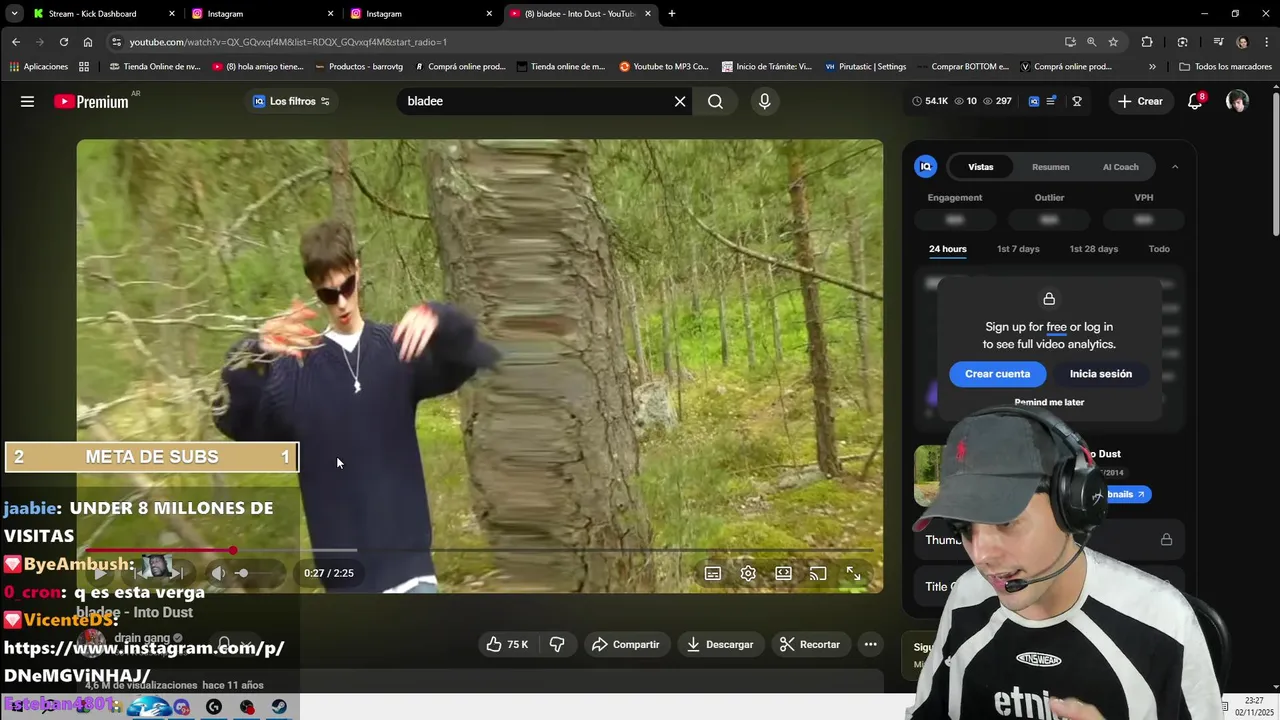
Task: Go to browser home page
Action: [x=88, y=42]
